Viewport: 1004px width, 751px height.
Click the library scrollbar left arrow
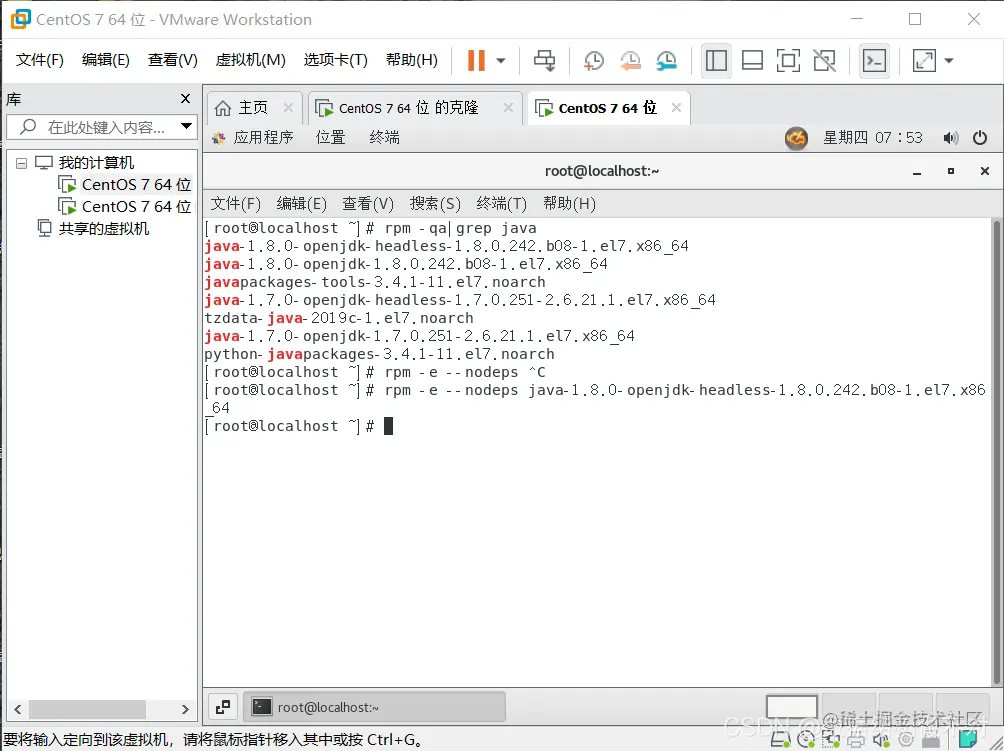point(18,709)
